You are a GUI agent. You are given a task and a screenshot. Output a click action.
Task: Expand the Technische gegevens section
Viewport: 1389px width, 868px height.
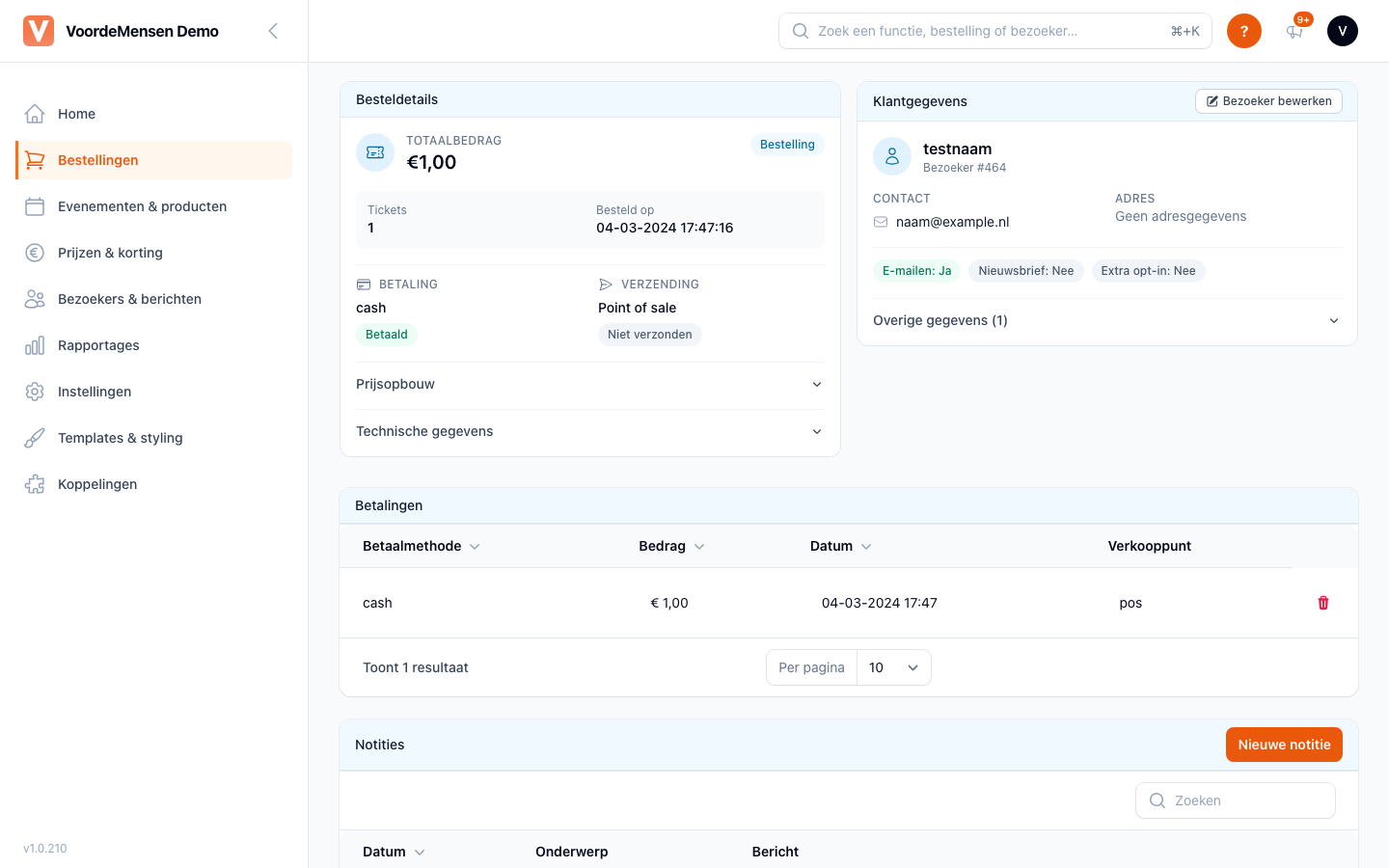pyautogui.click(x=590, y=431)
